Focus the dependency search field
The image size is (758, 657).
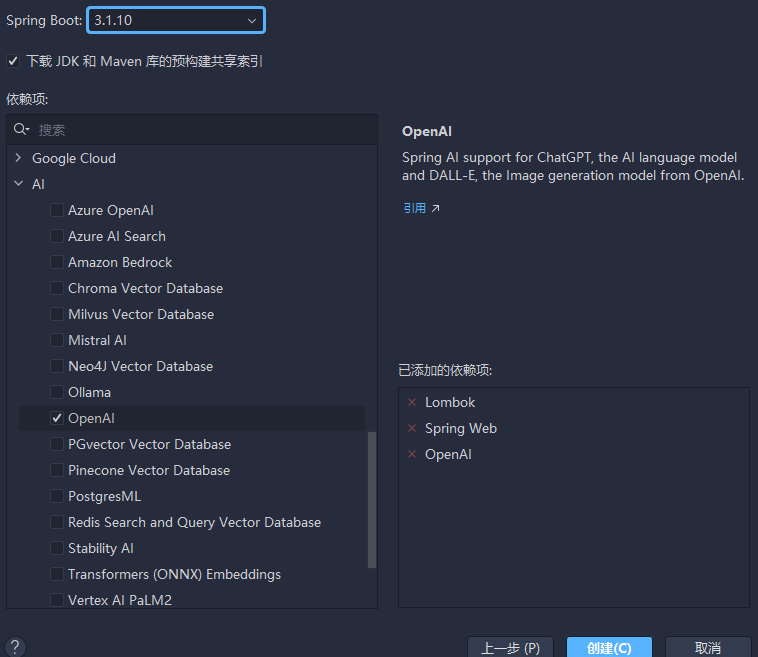coord(200,130)
